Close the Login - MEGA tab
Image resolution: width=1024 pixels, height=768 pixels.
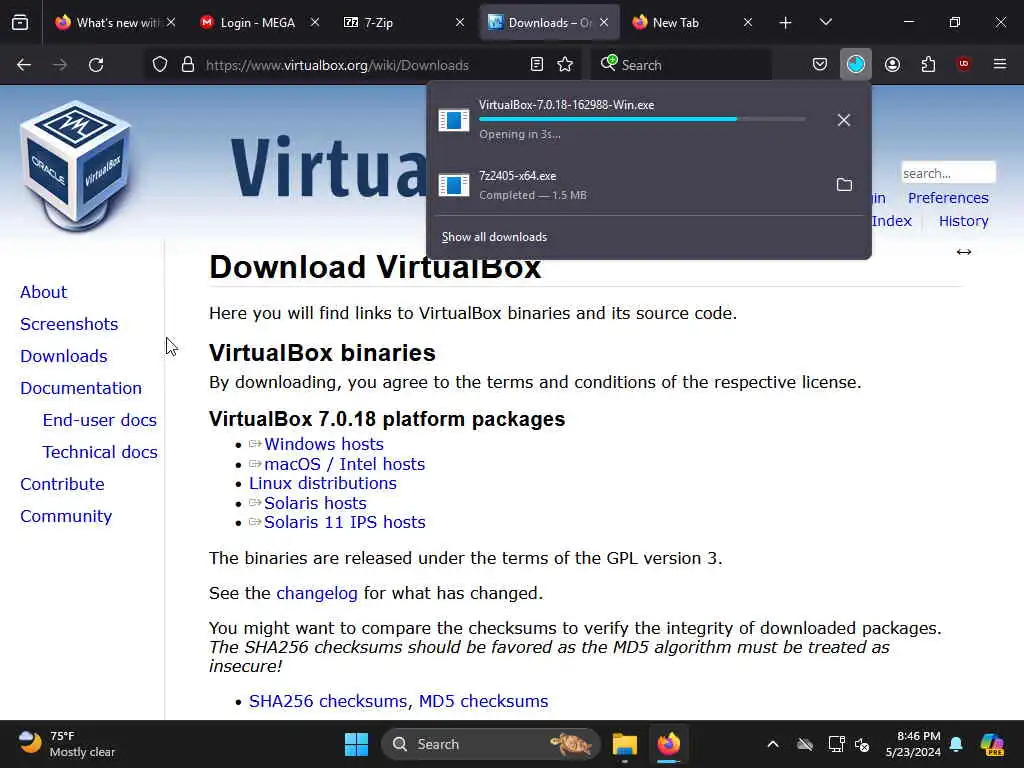(x=315, y=23)
